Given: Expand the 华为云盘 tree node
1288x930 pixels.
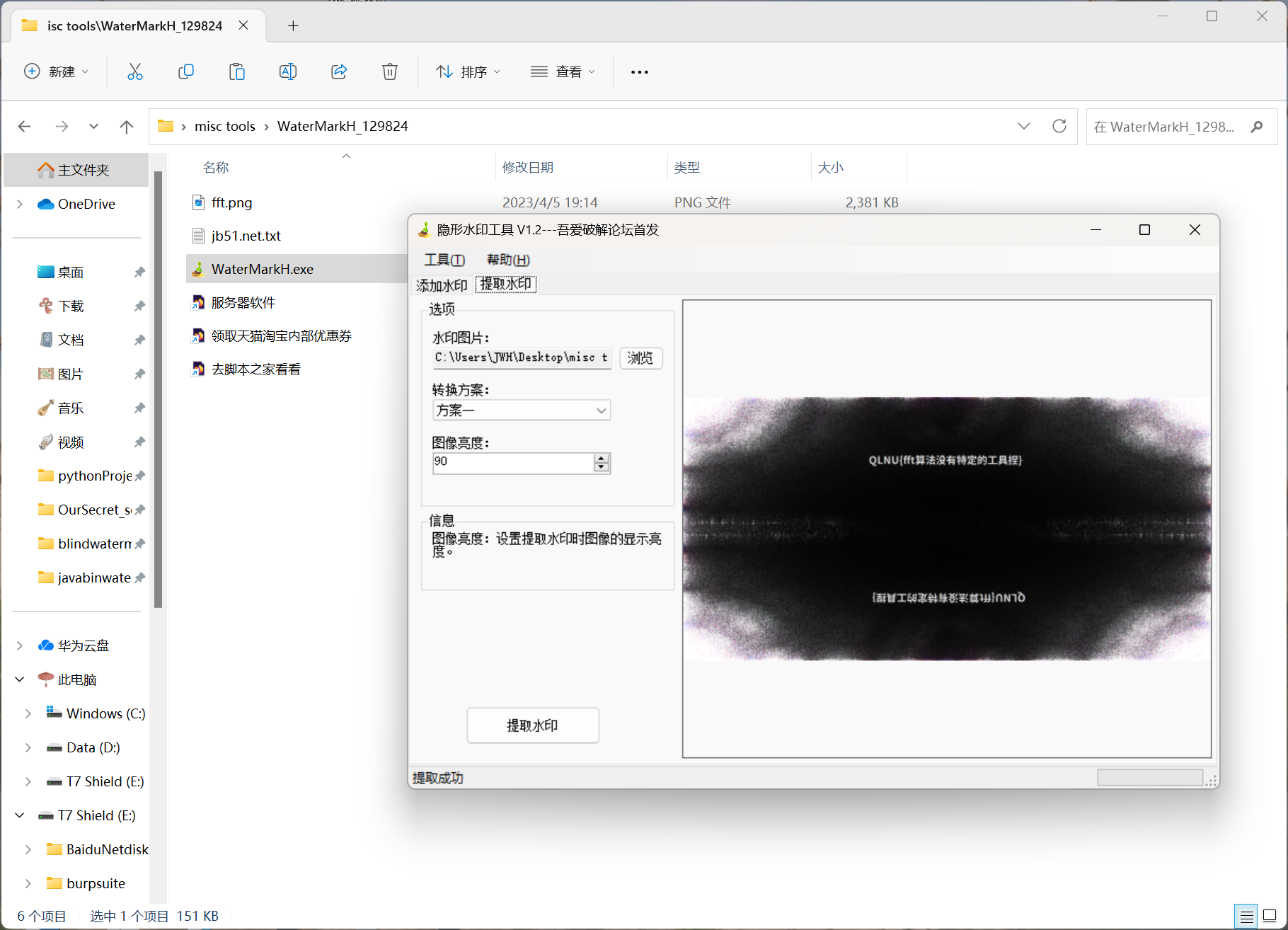Looking at the screenshot, I should coord(20,645).
